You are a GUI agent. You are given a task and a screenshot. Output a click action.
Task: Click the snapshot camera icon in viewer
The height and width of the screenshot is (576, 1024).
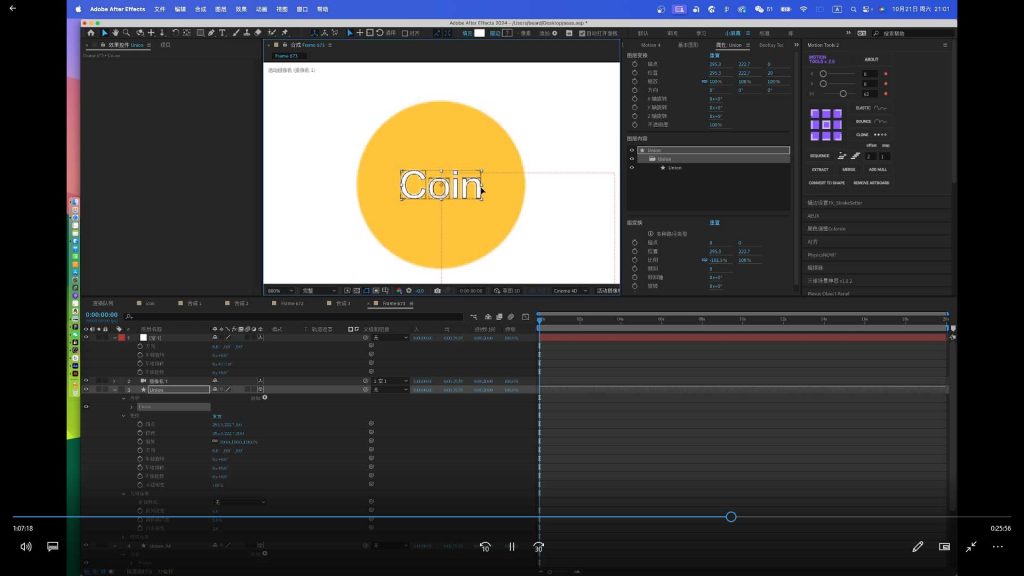pos(437,291)
